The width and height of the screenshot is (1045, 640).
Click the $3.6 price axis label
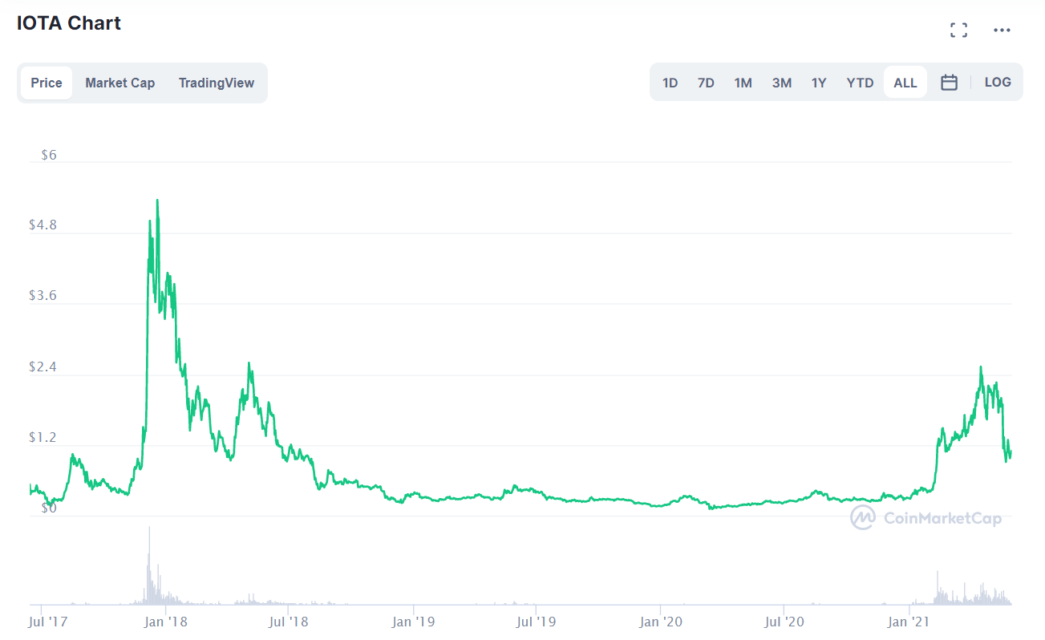coord(43,296)
